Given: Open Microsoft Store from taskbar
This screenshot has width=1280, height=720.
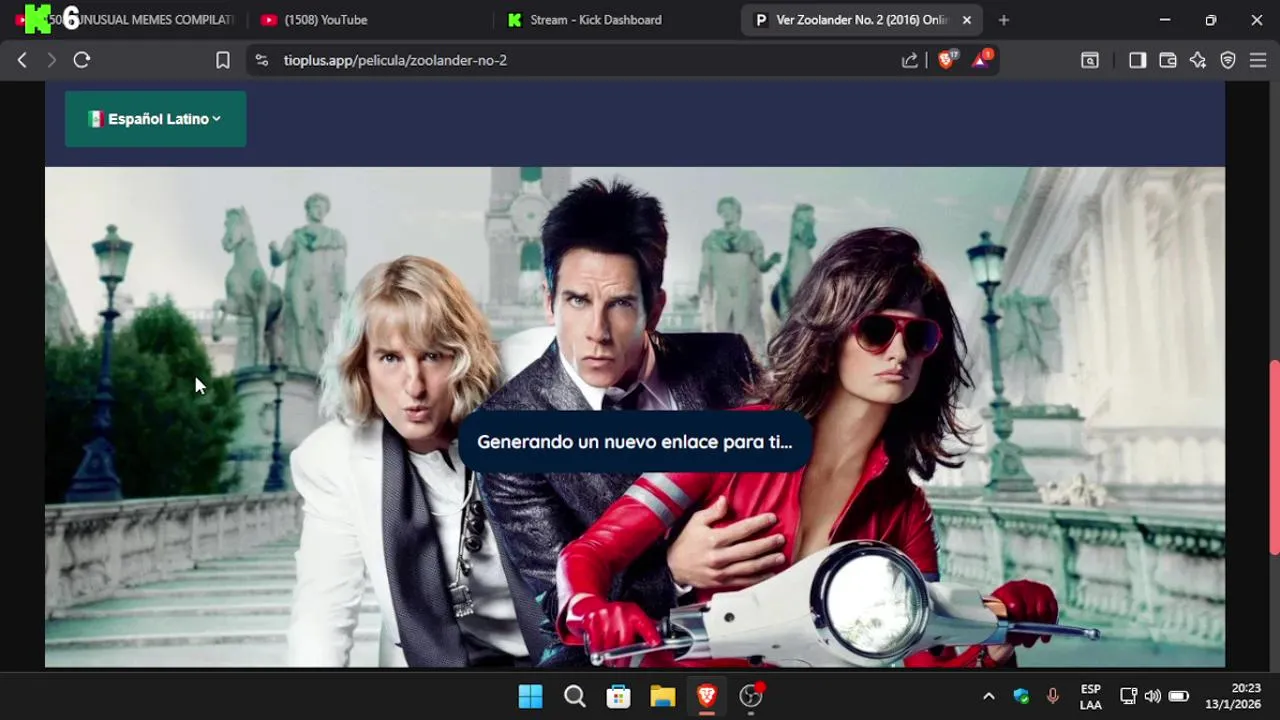Looking at the screenshot, I should tap(619, 696).
